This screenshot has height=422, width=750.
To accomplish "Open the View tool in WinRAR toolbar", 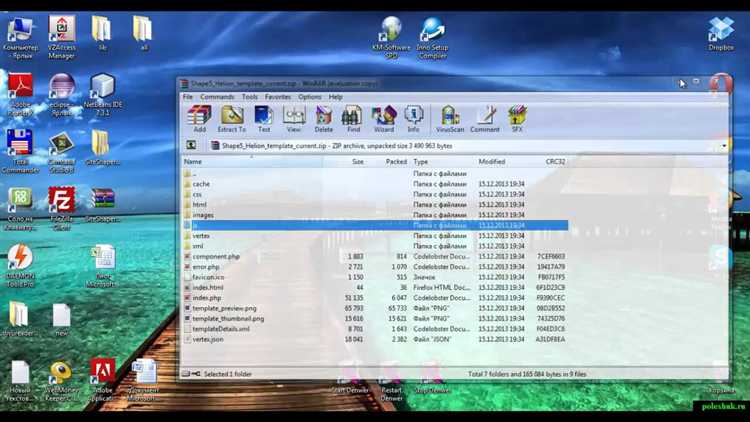I will 294,119.
